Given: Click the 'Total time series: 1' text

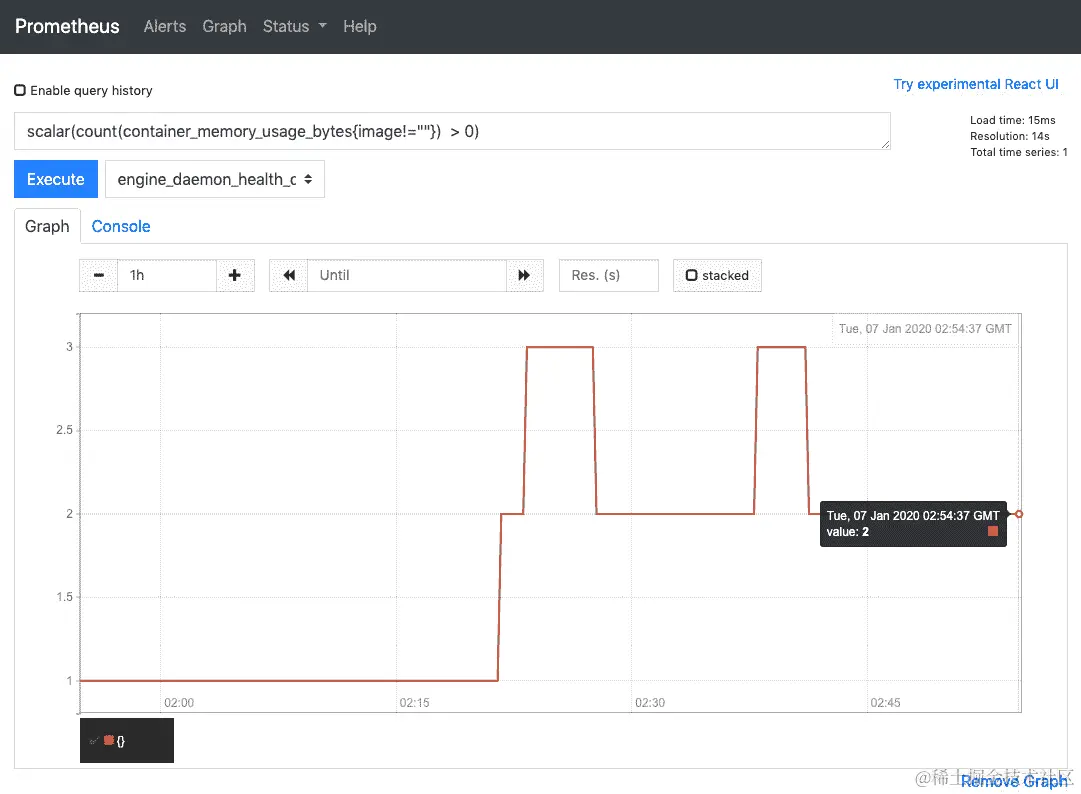Looking at the screenshot, I should (1018, 152).
